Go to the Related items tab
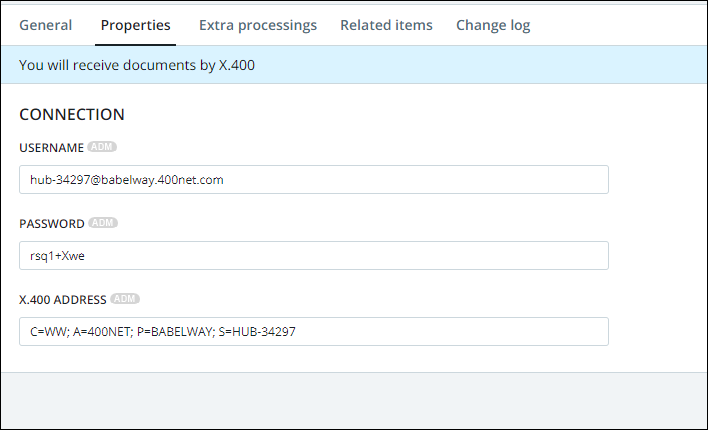The height and width of the screenshot is (430, 708). pyautogui.click(x=386, y=25)
